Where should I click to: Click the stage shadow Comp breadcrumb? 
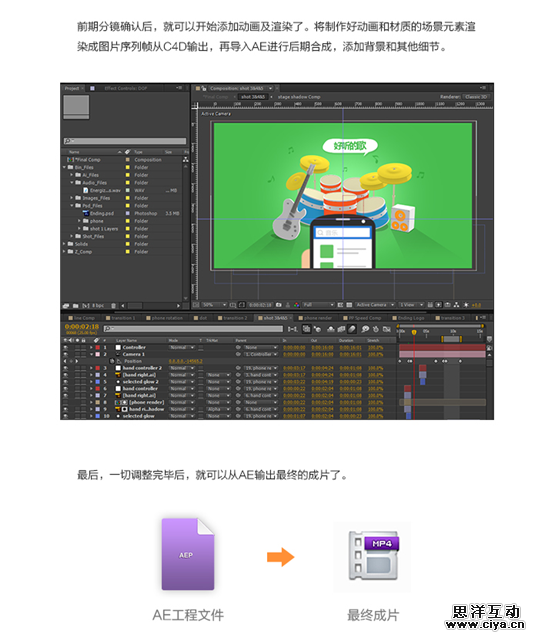pyautogui.click(x=299, y=97)
